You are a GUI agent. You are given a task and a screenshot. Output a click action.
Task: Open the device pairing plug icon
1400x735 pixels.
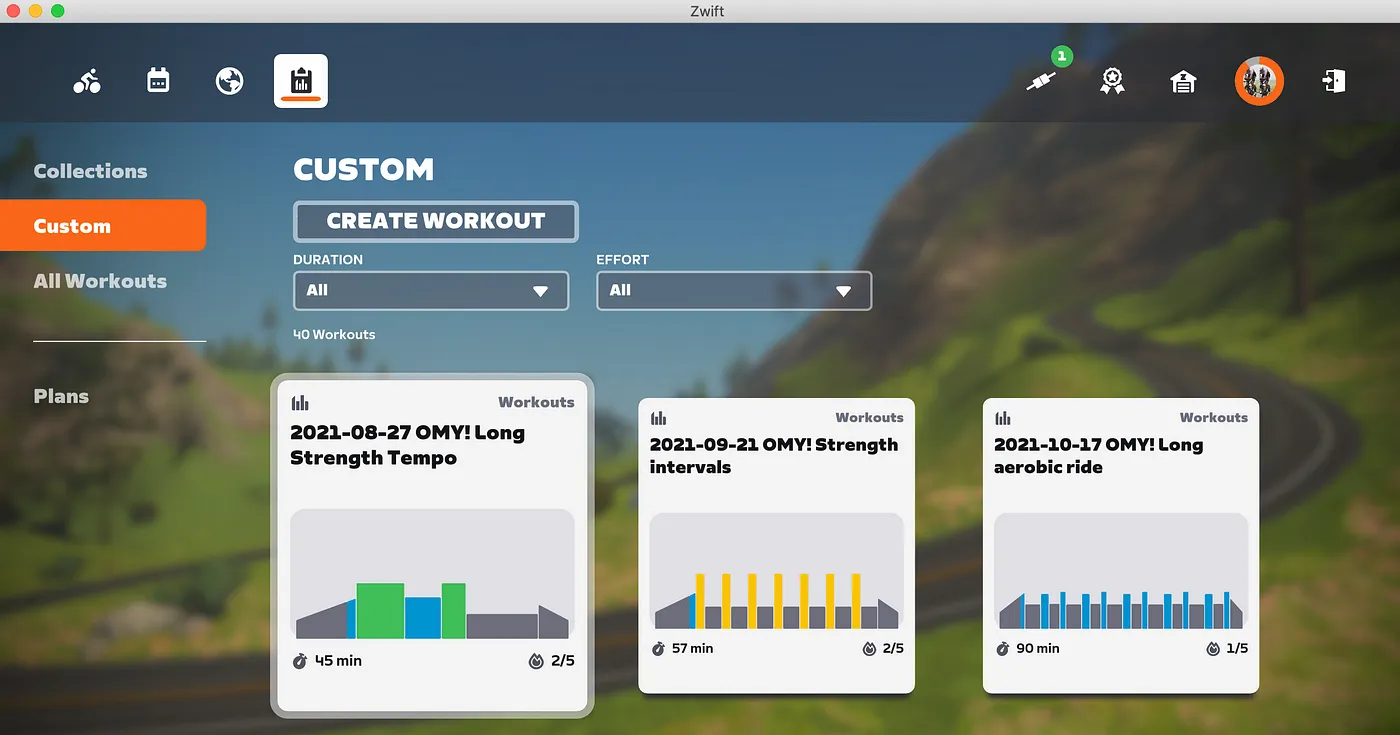pos(1040,82)
